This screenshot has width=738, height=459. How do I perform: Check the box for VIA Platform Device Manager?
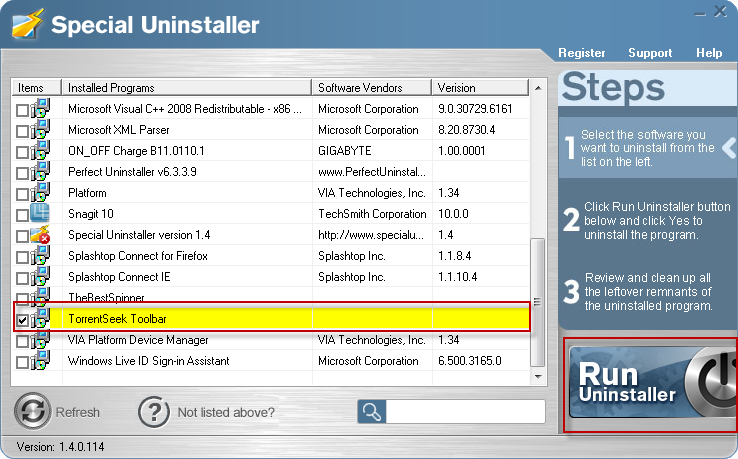(22, 341)
